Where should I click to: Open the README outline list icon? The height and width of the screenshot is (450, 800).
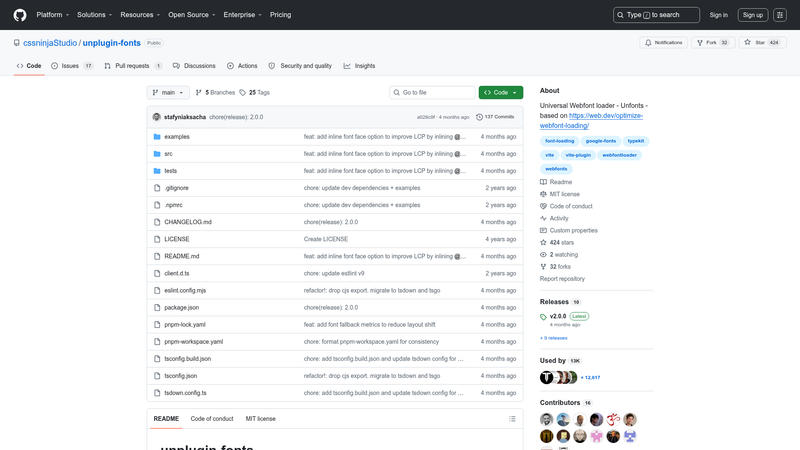pos(512,419)
